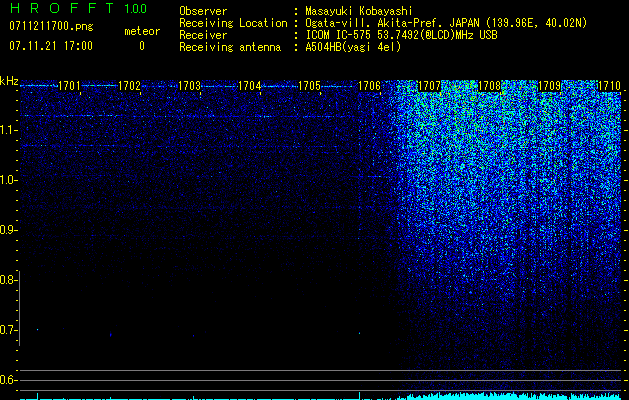
Task: Click the Receiving Location field label
Action: click(x=233, y=23)
